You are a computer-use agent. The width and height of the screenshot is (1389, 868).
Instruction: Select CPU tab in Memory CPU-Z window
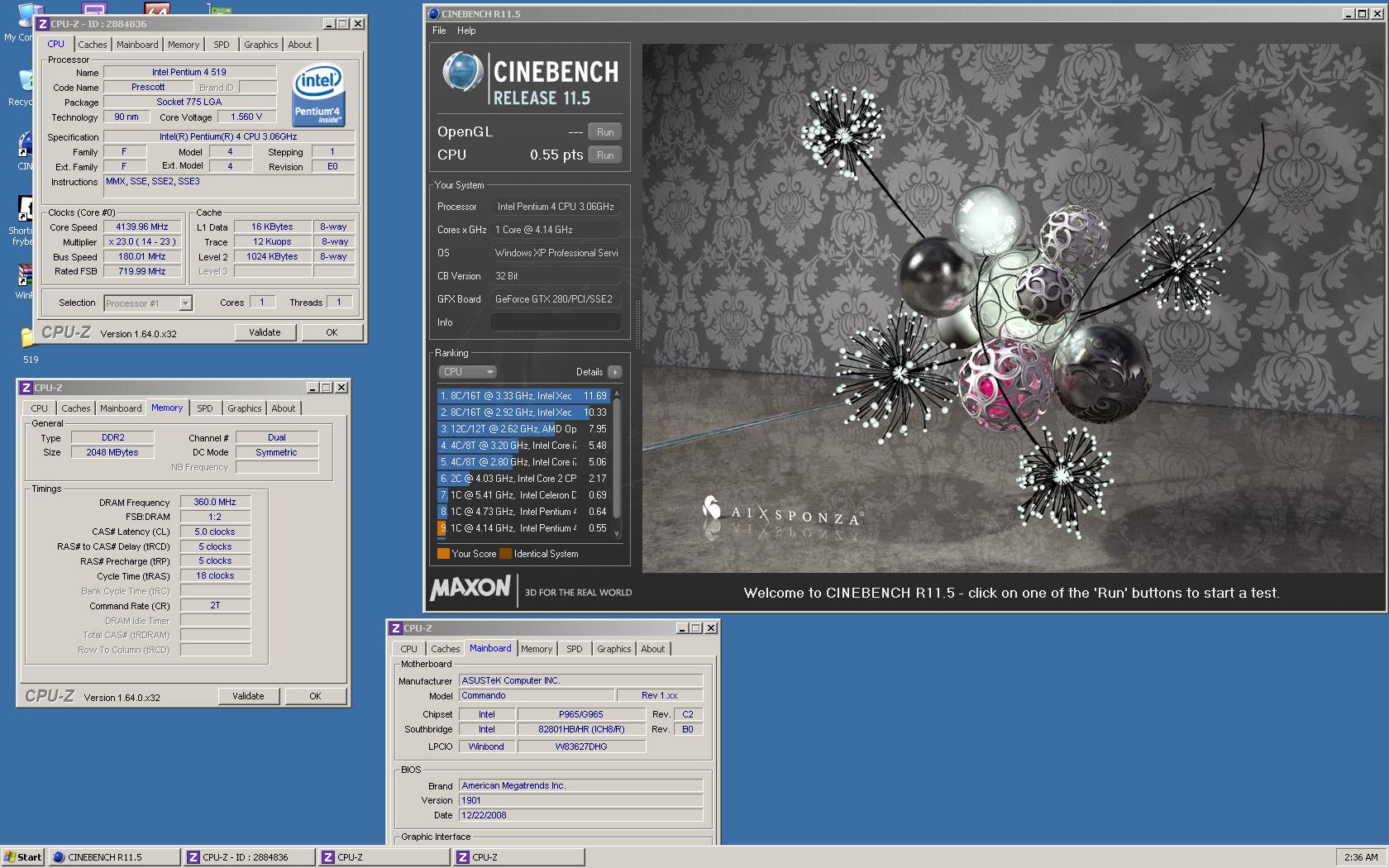(x=40, y=408)
